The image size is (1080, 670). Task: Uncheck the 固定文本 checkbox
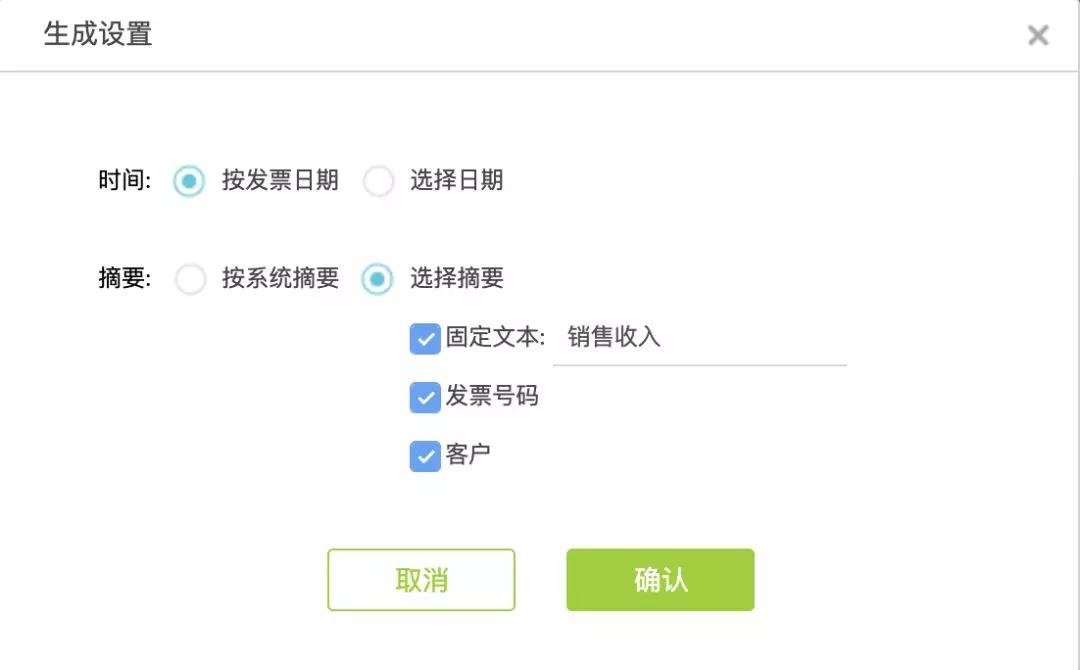pyautogui.click(x=425, y=339)
